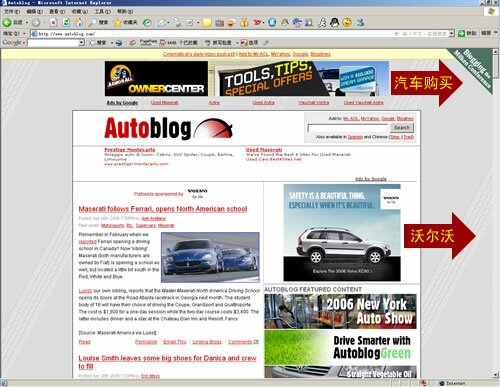This screenshot has height=387, width=500.
Task: Click the Edit page toolbar icon
Action: [x=190, y=23]
